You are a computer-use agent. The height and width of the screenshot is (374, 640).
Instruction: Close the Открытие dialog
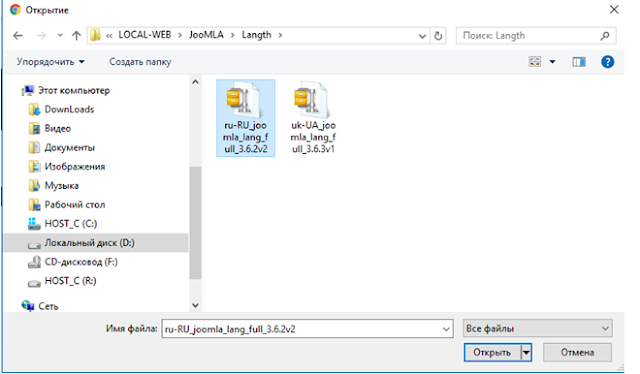[x=614, y=9]
